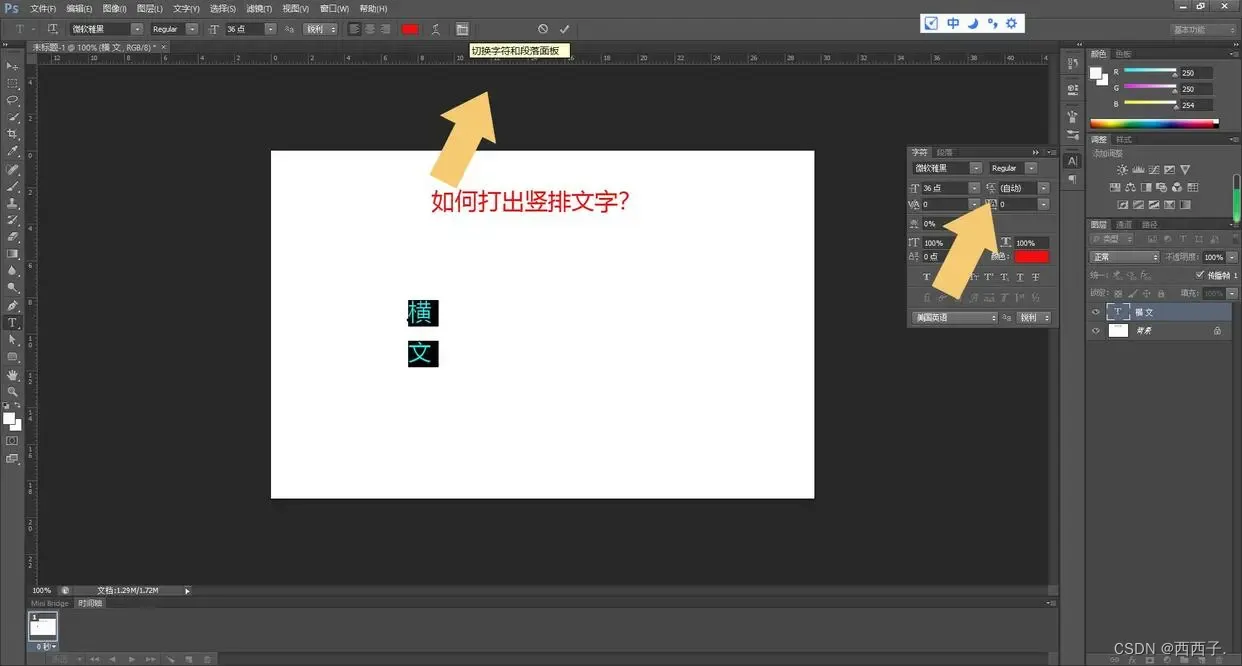Open the workspace switcher 基本功能
Screen dimensions: 1242x666
[1203, 29]
